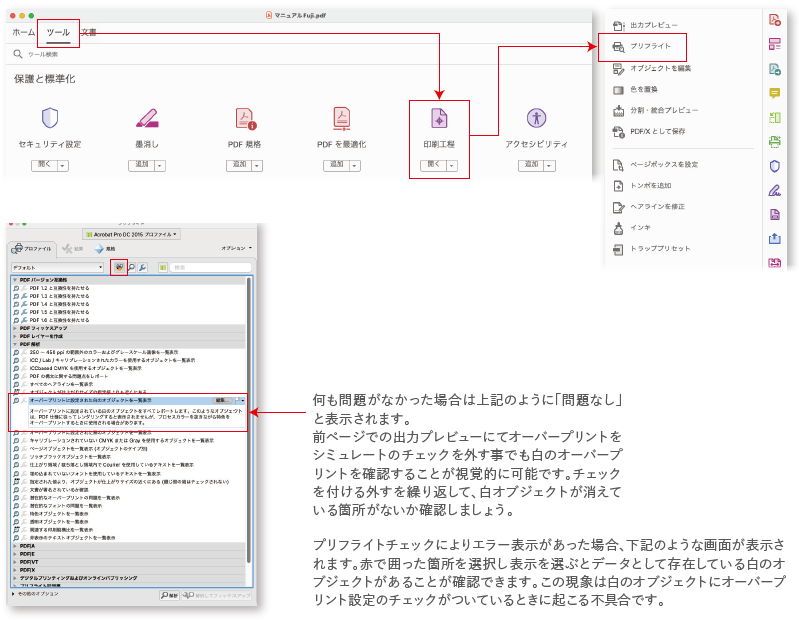
Task: Select the 墨消し redaction tool icon
Action: pyautogui.click(x=147, y=118)
